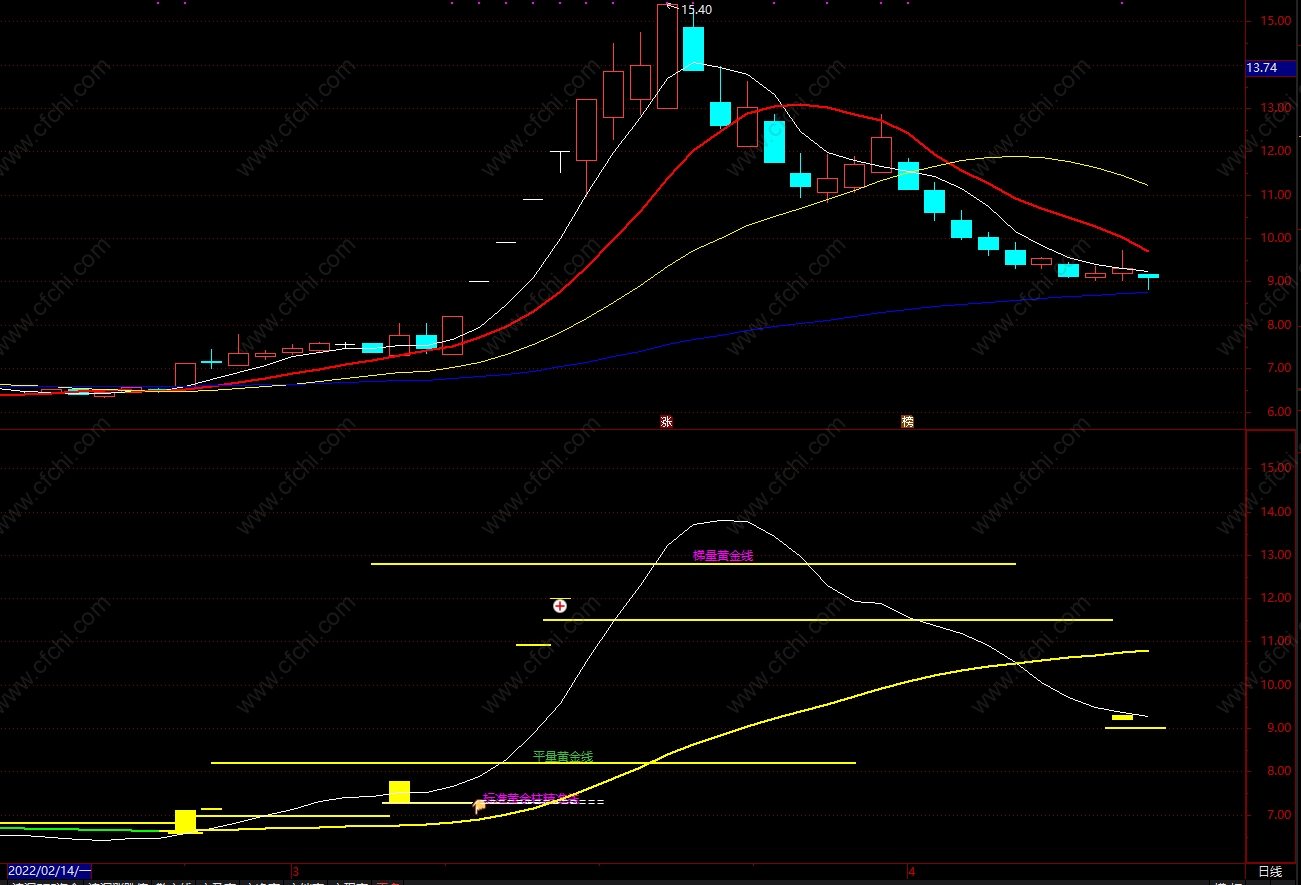
Task: Click month marker 4 on the time axis
Action: pos(912,872)
